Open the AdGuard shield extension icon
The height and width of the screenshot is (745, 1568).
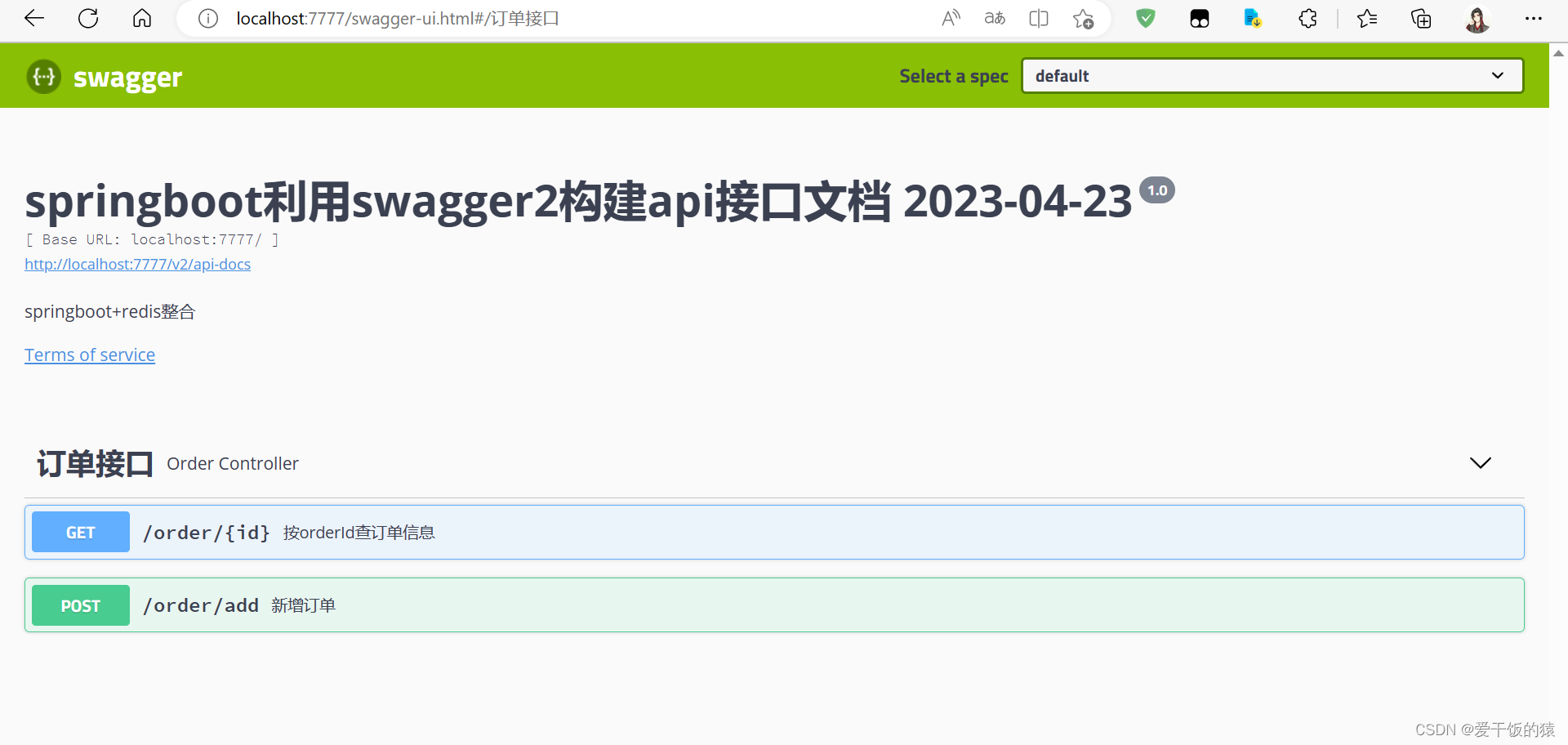[1145, 18]
